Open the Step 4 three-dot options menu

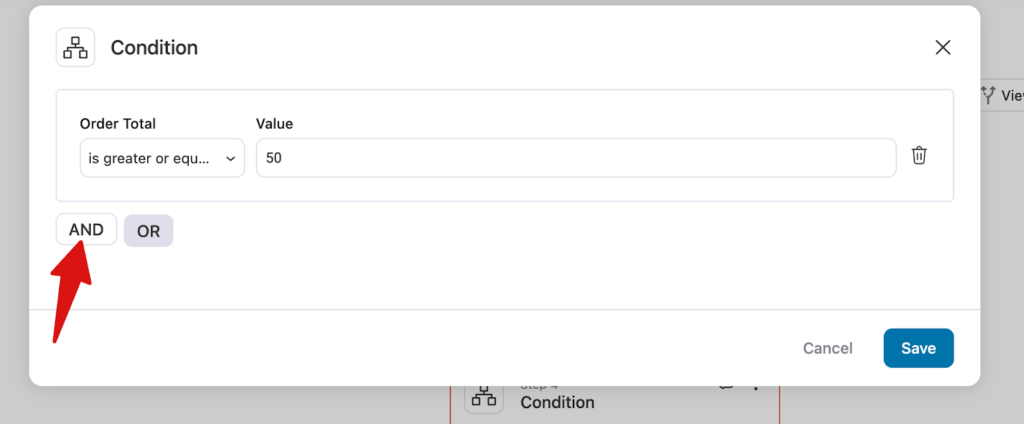point(755,387)
